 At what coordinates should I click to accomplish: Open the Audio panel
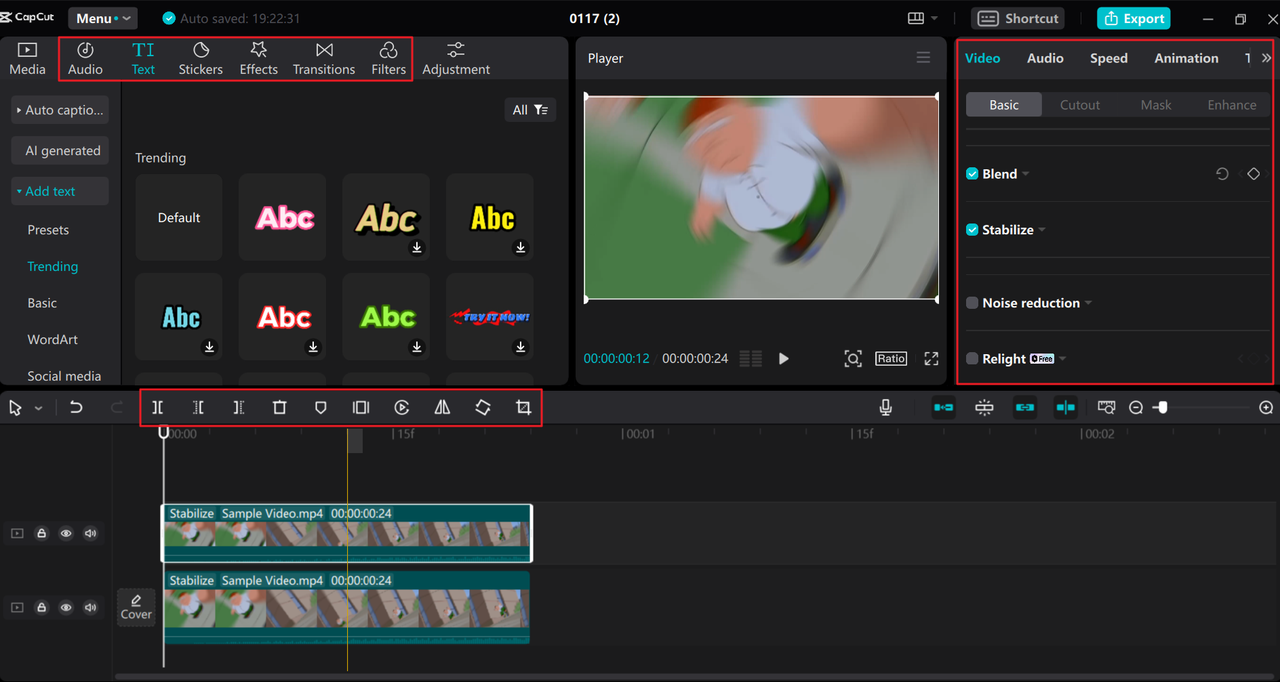click(85, 58)
